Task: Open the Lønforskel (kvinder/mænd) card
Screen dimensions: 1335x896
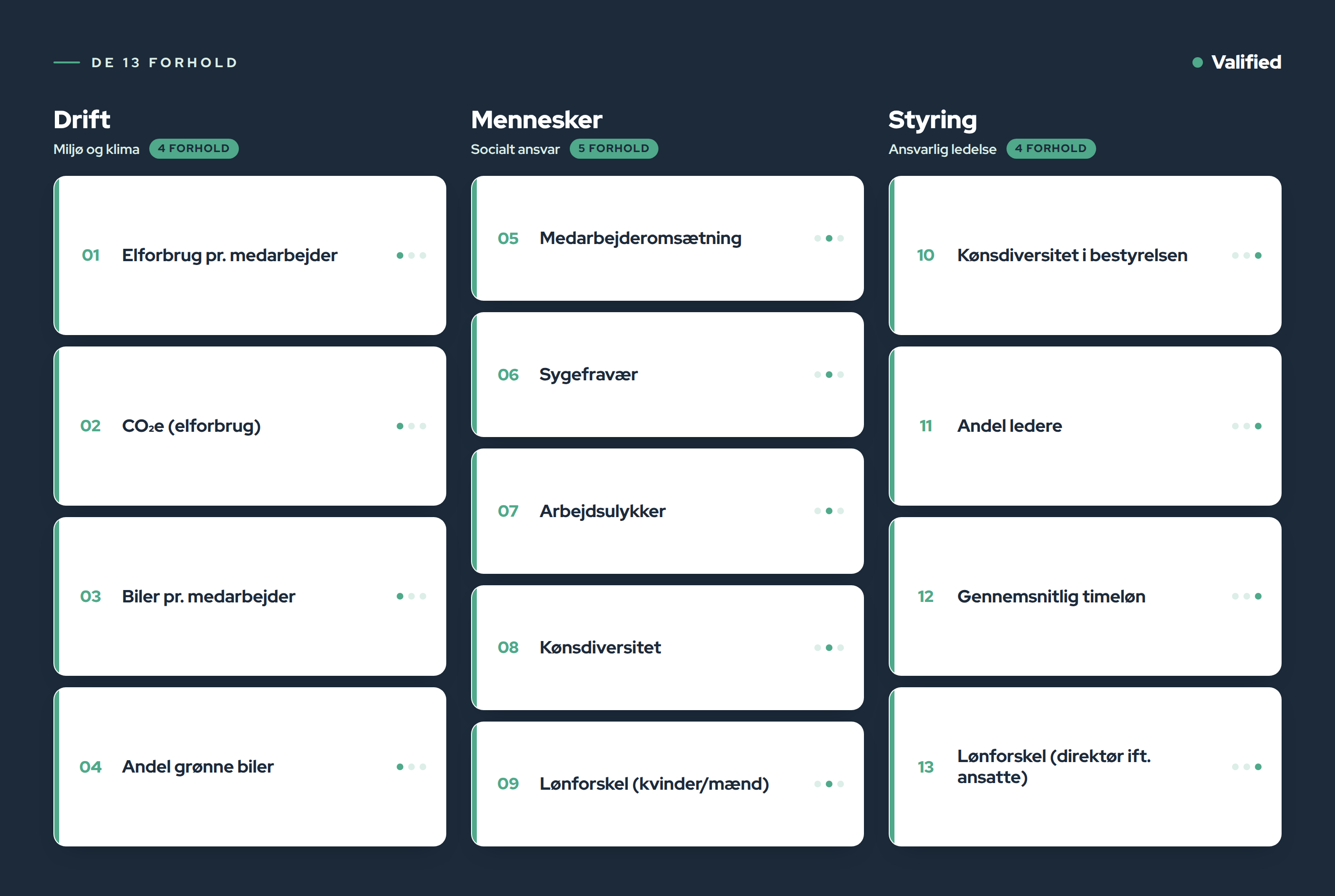Action: point(667,784)
